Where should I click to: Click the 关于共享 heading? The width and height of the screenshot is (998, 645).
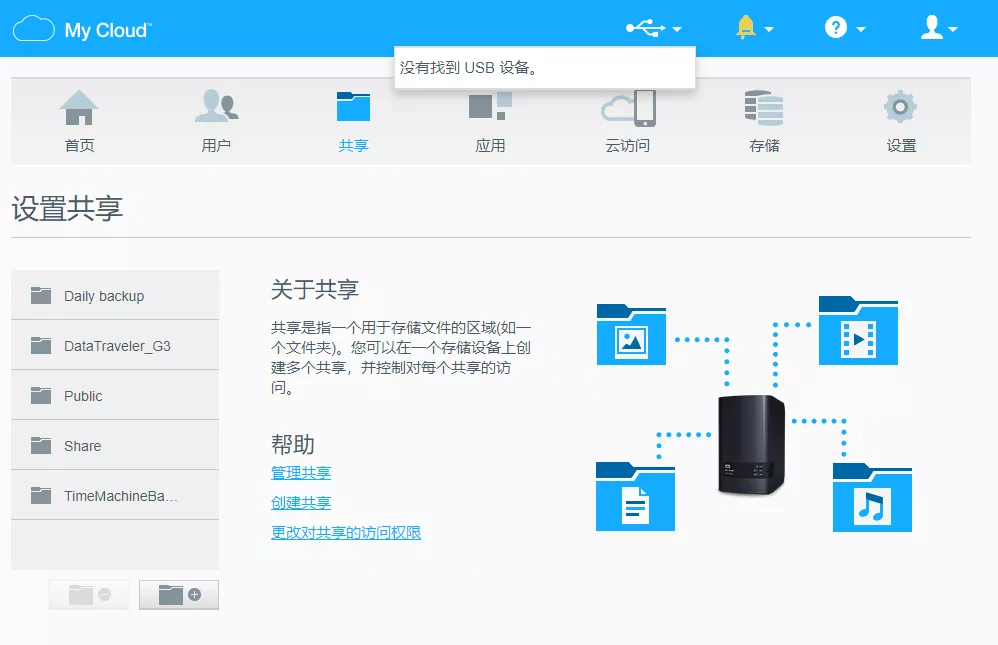[x=315, y=290]
